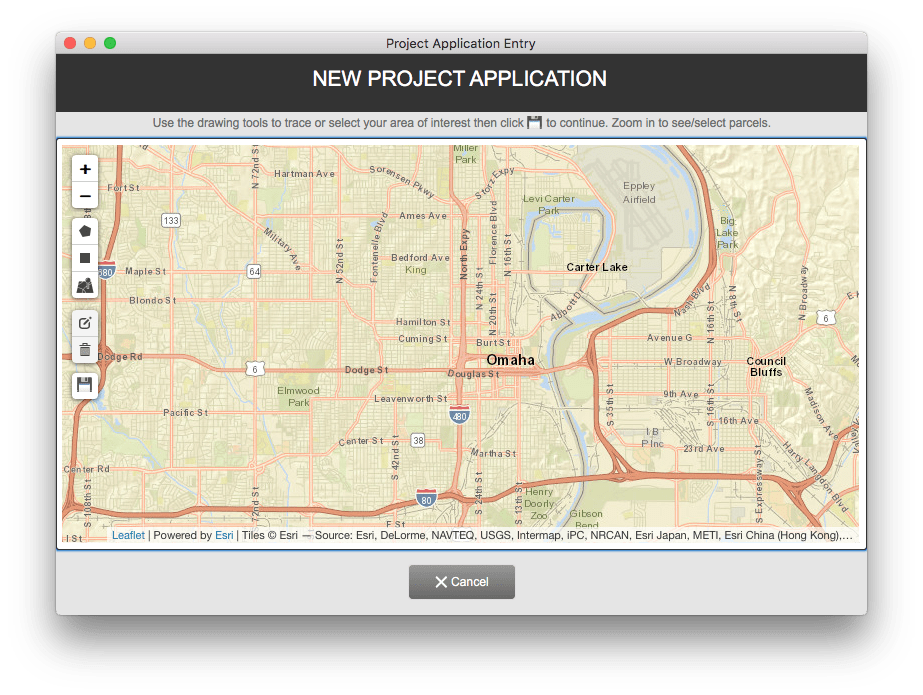Zoom in on the map
The width and height of the screenshot is (923, 695).
(x=85, y=169)
